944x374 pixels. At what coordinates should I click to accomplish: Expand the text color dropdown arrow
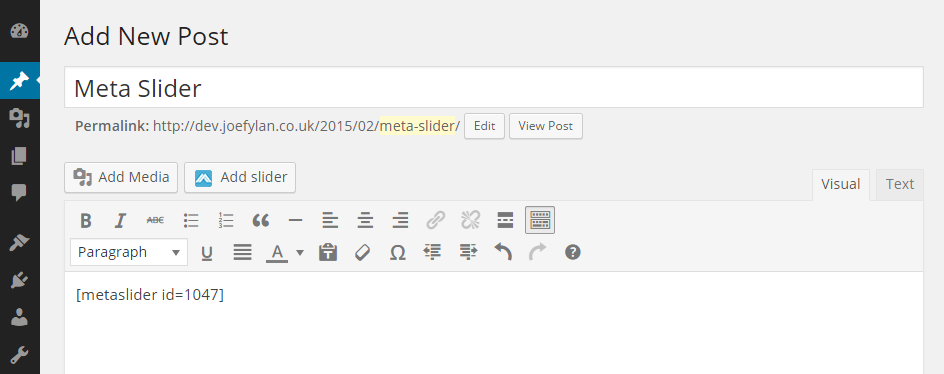[x=300, y=252]
